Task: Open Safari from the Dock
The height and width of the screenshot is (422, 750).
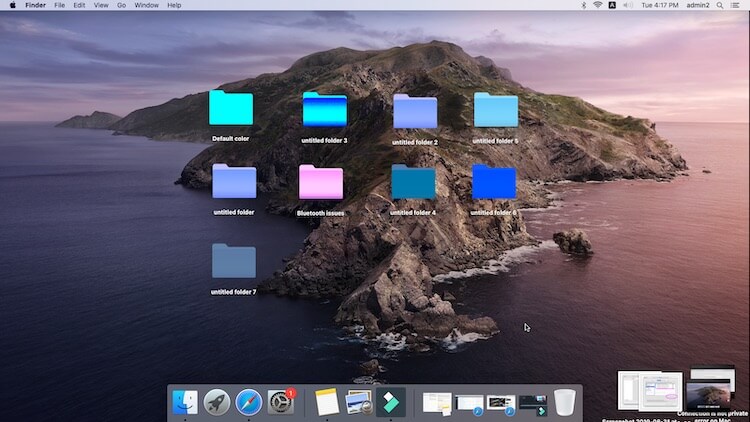Action: click(x=249, y=402)
